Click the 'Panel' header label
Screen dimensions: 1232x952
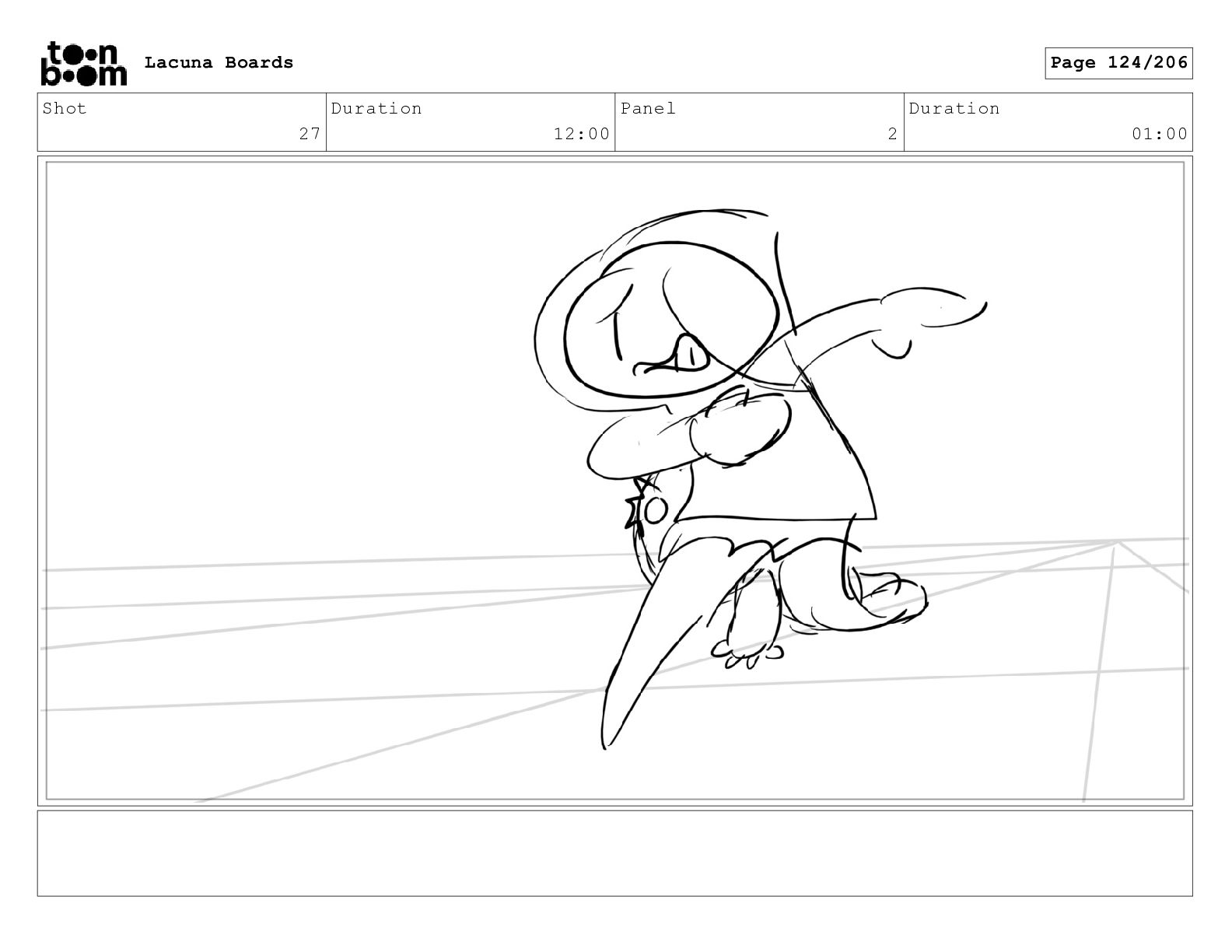[x=648, y=108]
